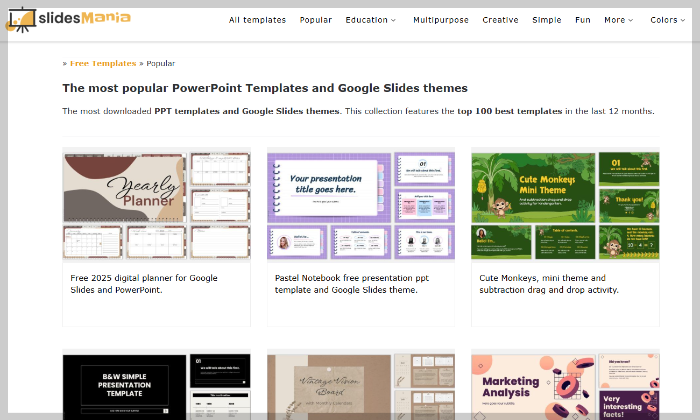The width and height of the screenshot is (700, 420).
Task: Click the SlidesMania logo icon
Action: (21, 20)
